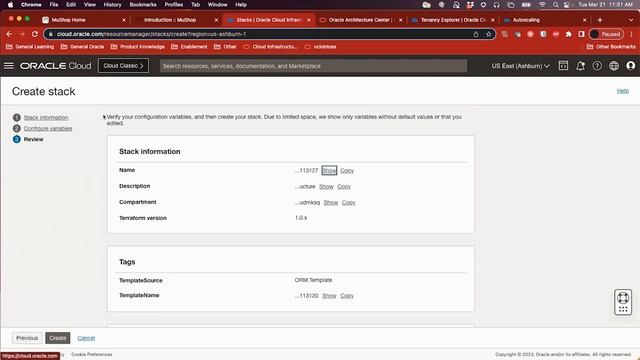
Task: Click the Terraform version value 1.0.x
Action: (x=301, y=218)
